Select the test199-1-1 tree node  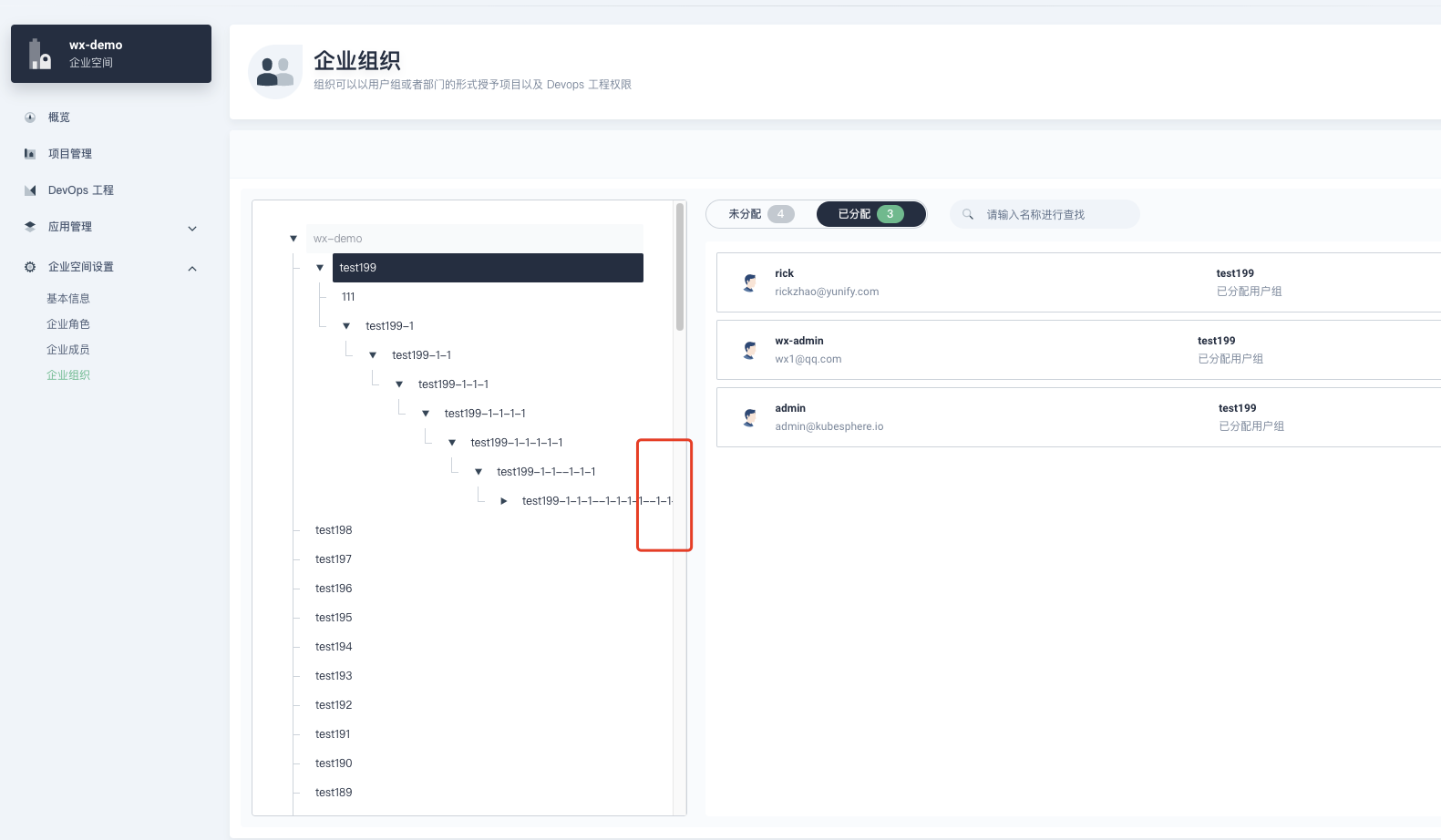coord(422,355)
